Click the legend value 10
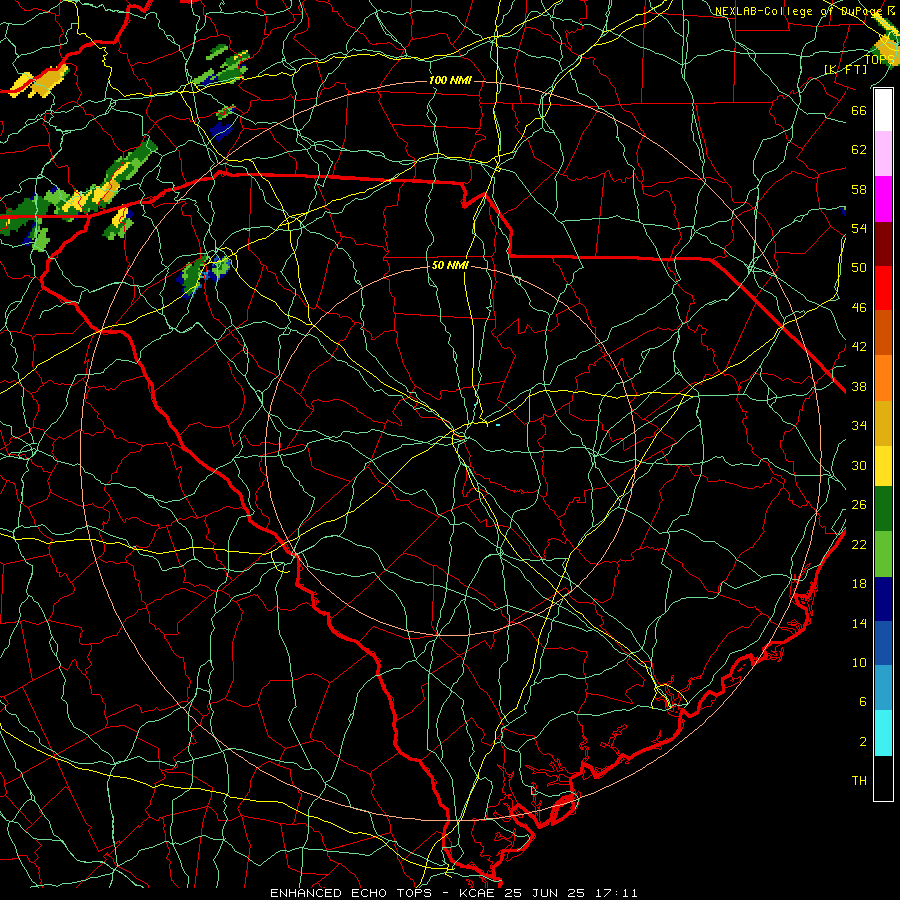Image resolution: width=900 pixels, height=900 pixels. coord(859,662)
